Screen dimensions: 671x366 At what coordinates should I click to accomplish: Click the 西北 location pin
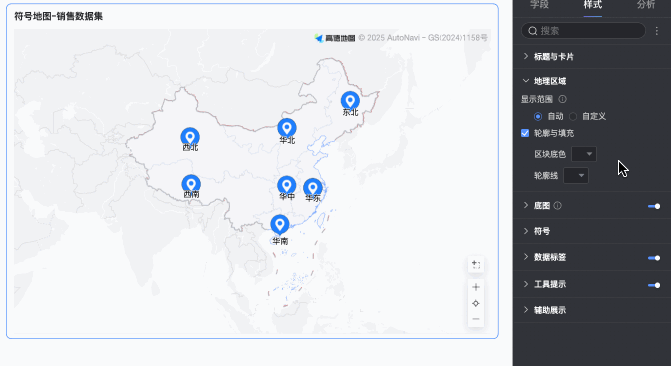190,137
